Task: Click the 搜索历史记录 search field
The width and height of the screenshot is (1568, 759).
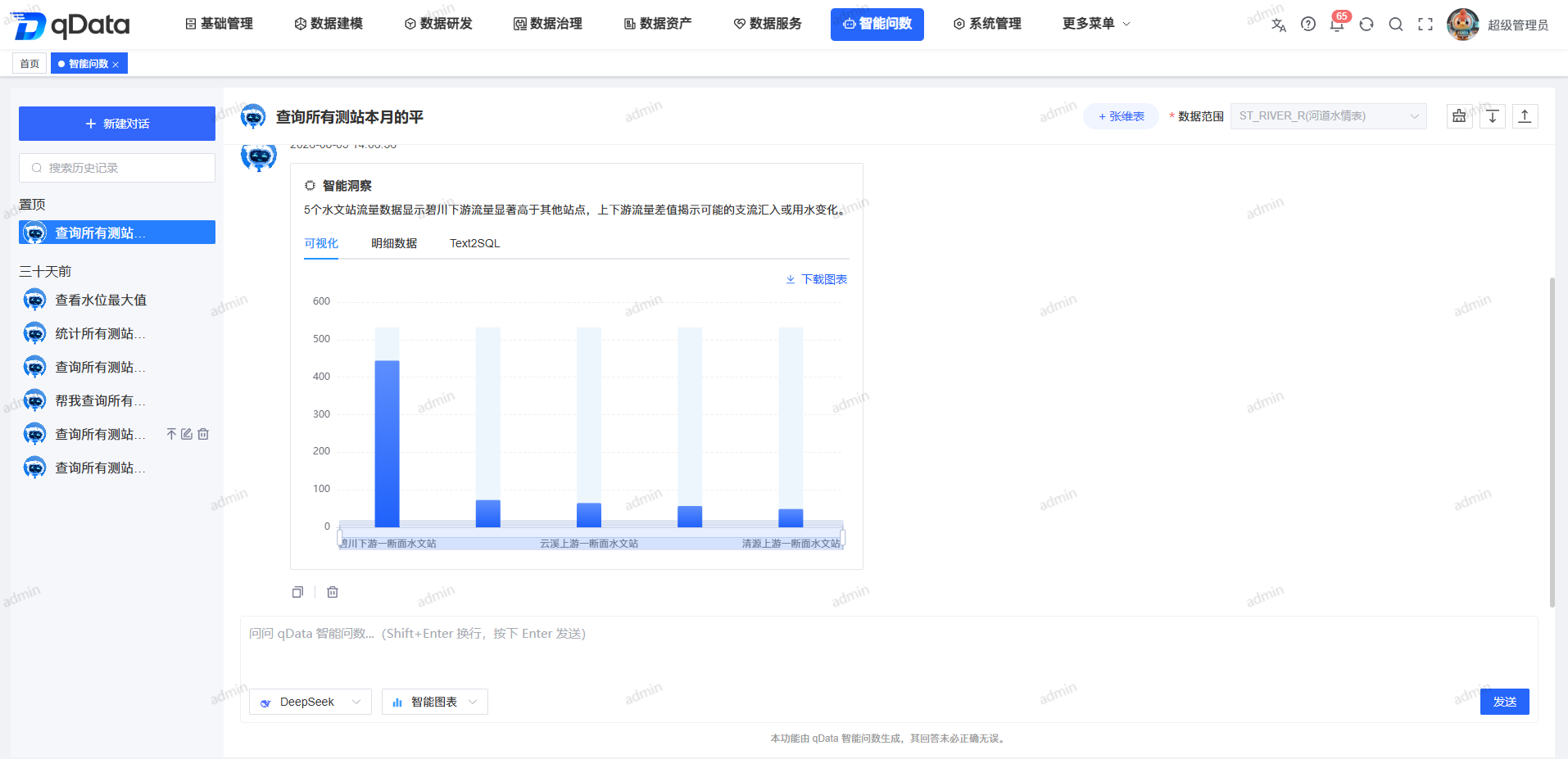Action: [117, 168]
